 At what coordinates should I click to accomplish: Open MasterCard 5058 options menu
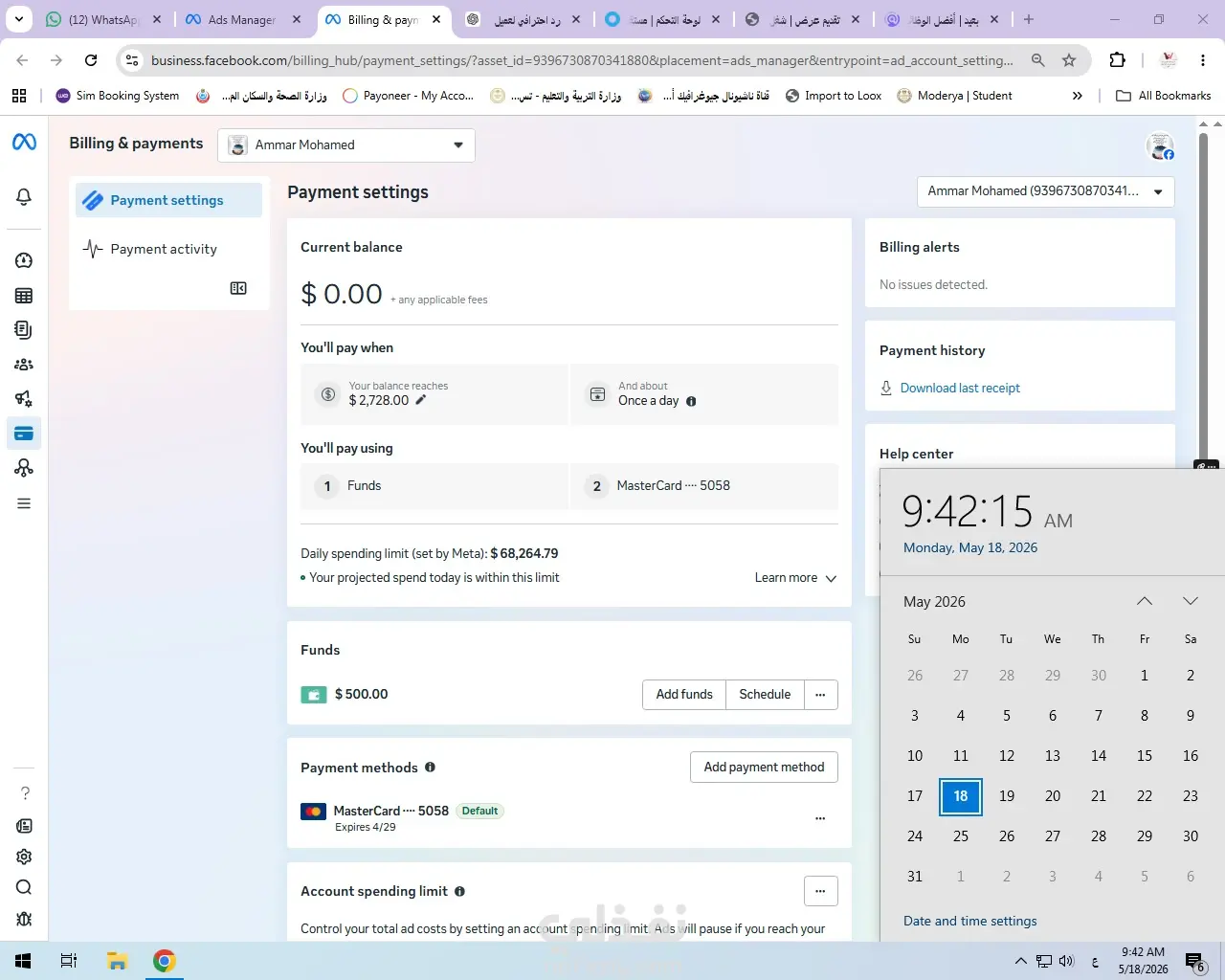pos(820,818)
